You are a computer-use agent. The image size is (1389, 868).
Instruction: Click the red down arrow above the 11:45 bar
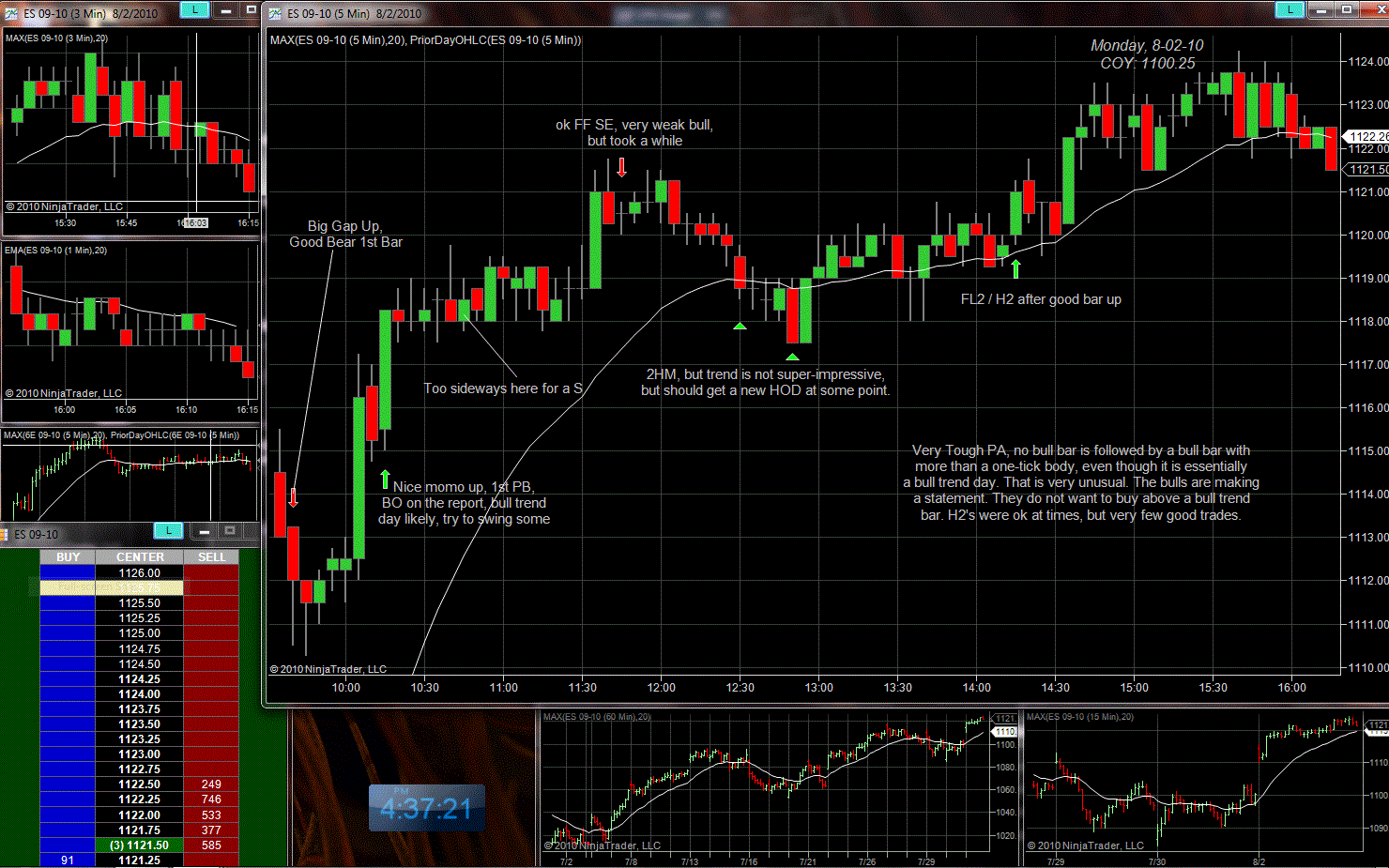(x=621, y=167)
